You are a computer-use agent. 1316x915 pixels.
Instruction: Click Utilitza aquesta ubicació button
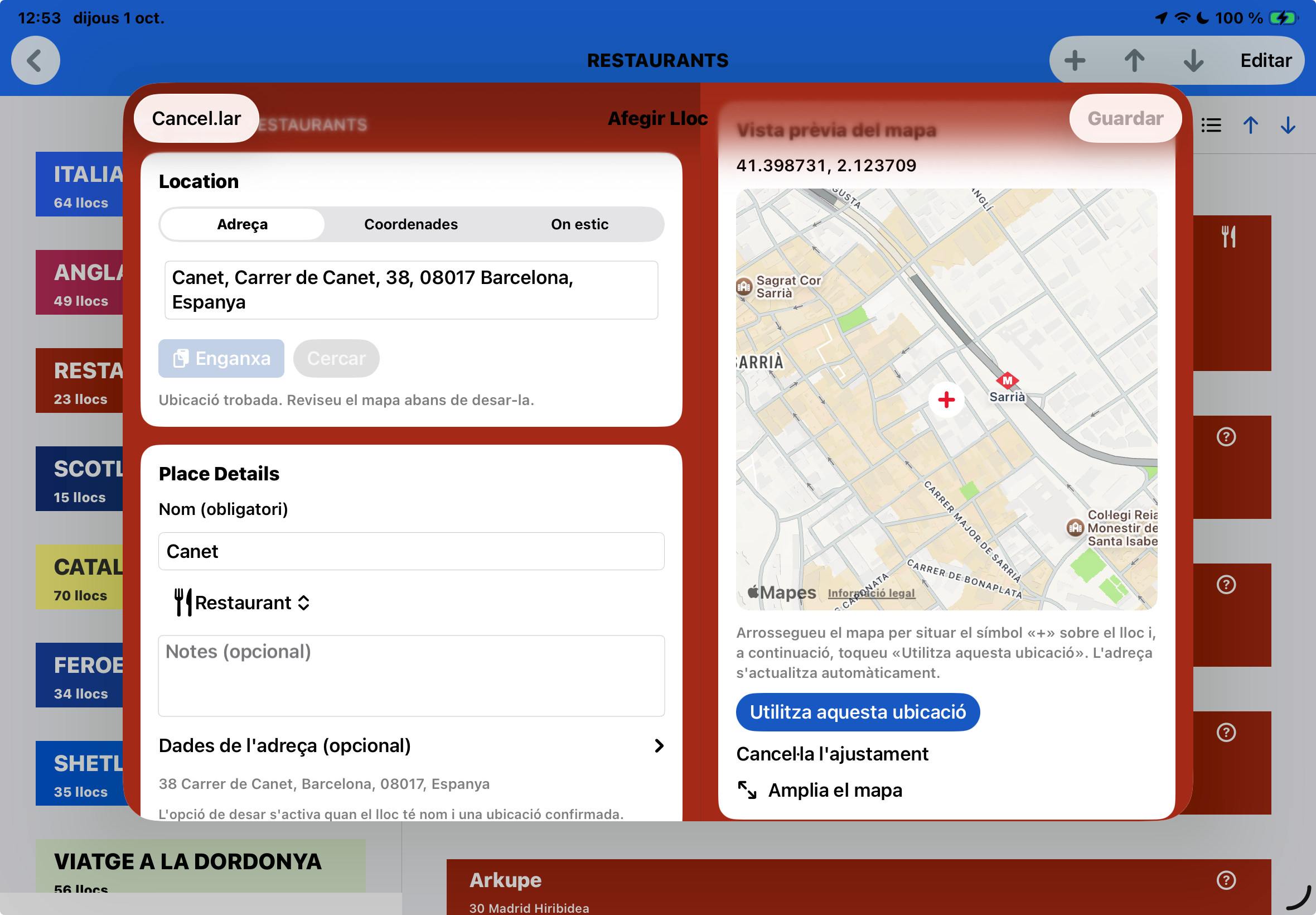point(858,712)
